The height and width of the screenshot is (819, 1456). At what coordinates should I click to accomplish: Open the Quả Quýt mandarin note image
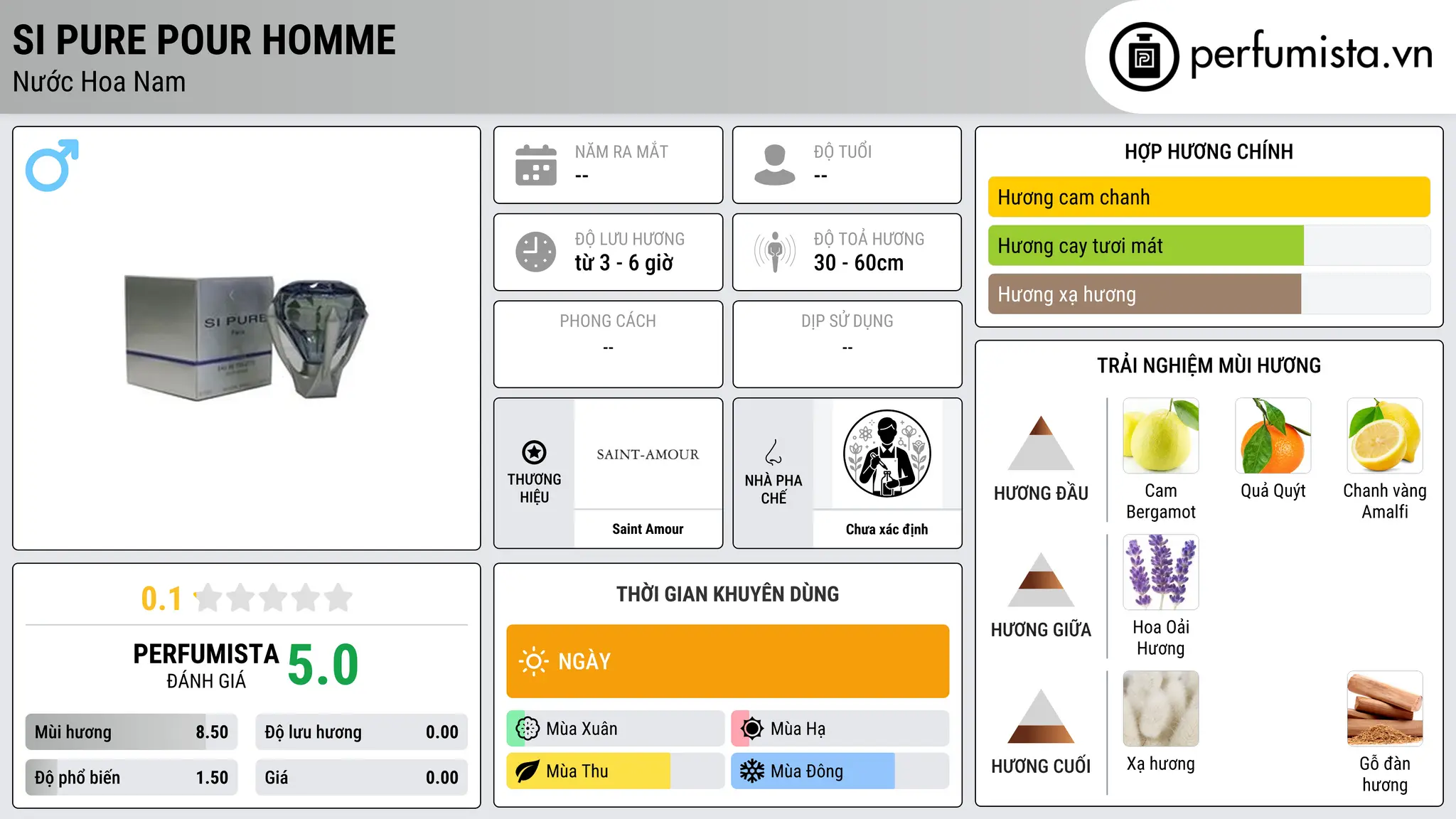(1273, 436)
